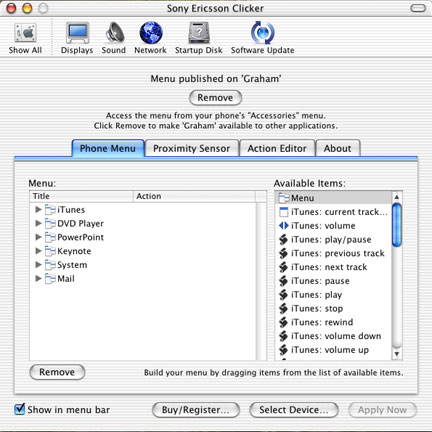Screen dimensions: 432x432
Task: Expand the PowerPoint menu group
Action: pos(38,237)
